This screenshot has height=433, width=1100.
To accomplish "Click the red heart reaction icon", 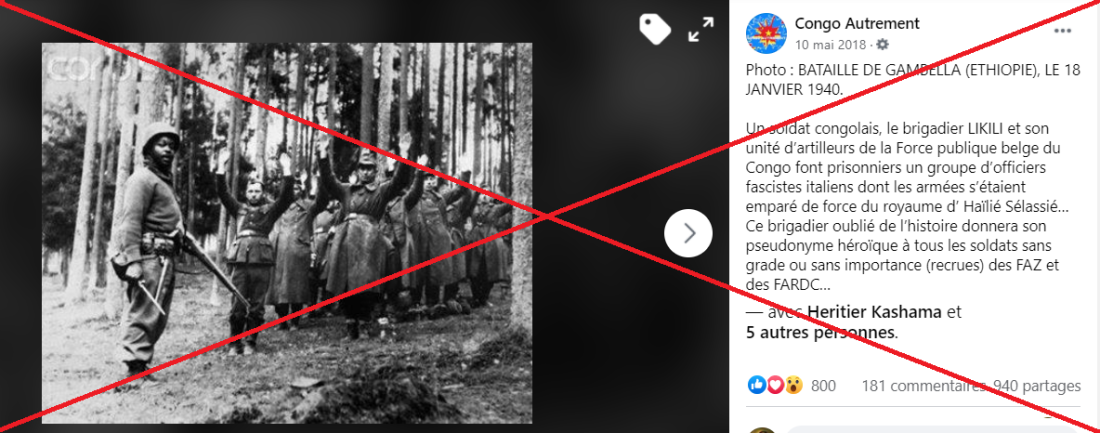I will [774, 385].
